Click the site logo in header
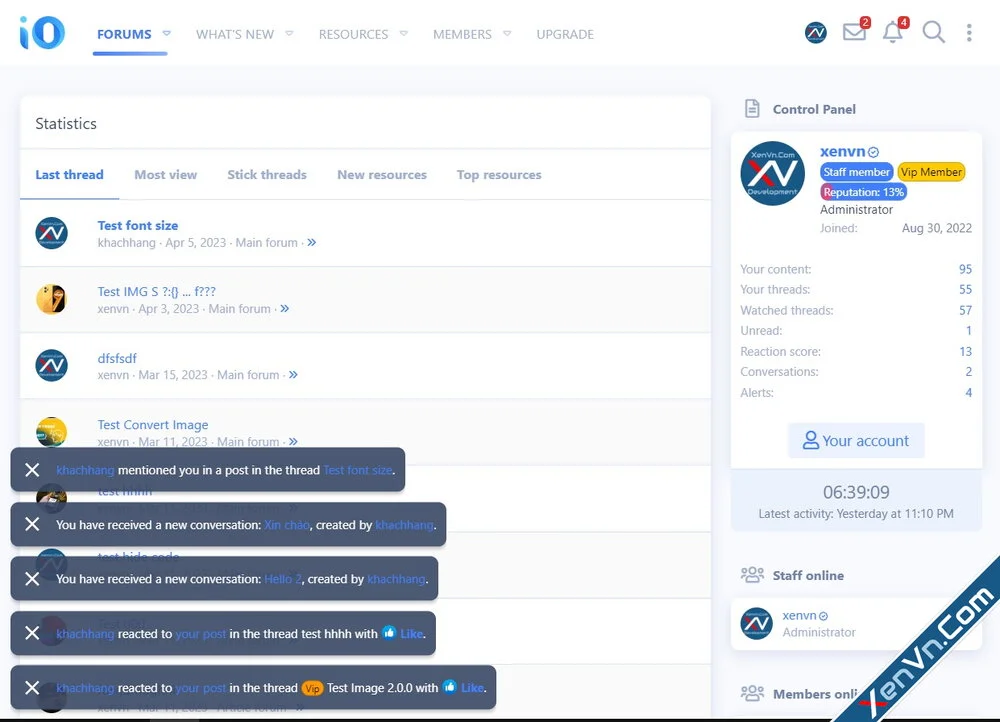 42,33
